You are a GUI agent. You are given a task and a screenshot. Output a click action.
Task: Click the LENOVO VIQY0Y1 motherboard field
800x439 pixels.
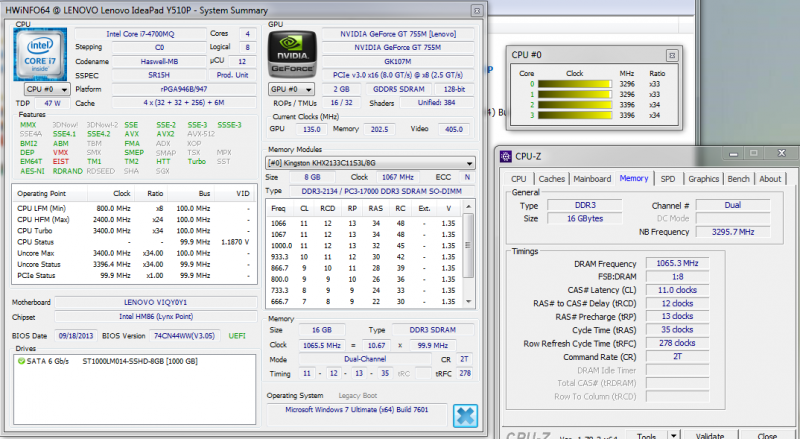click(156, 302)
